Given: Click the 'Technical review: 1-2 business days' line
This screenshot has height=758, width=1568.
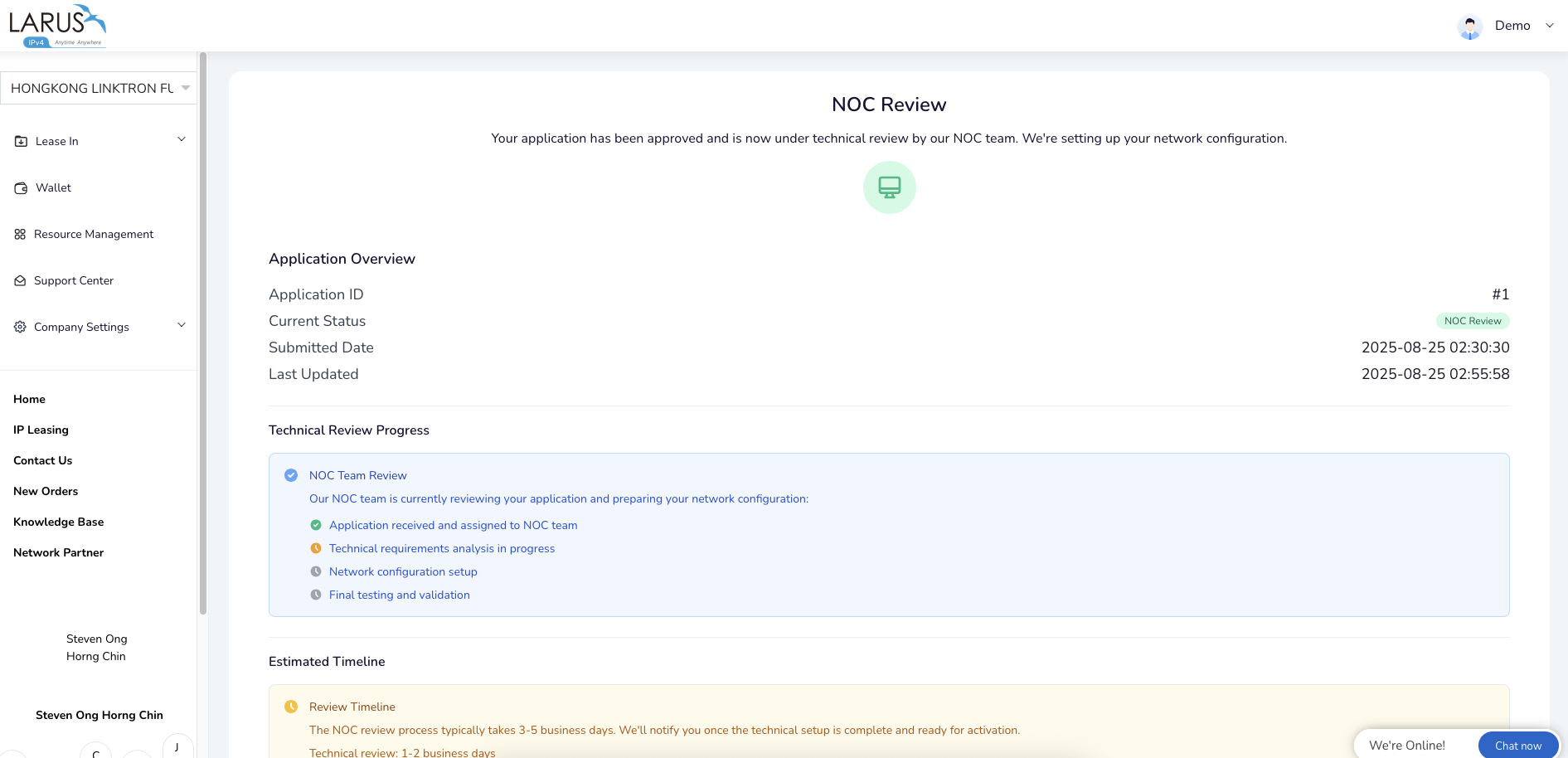Looking at the screenshot, I should pyautogui.click(x=402, y=752).
